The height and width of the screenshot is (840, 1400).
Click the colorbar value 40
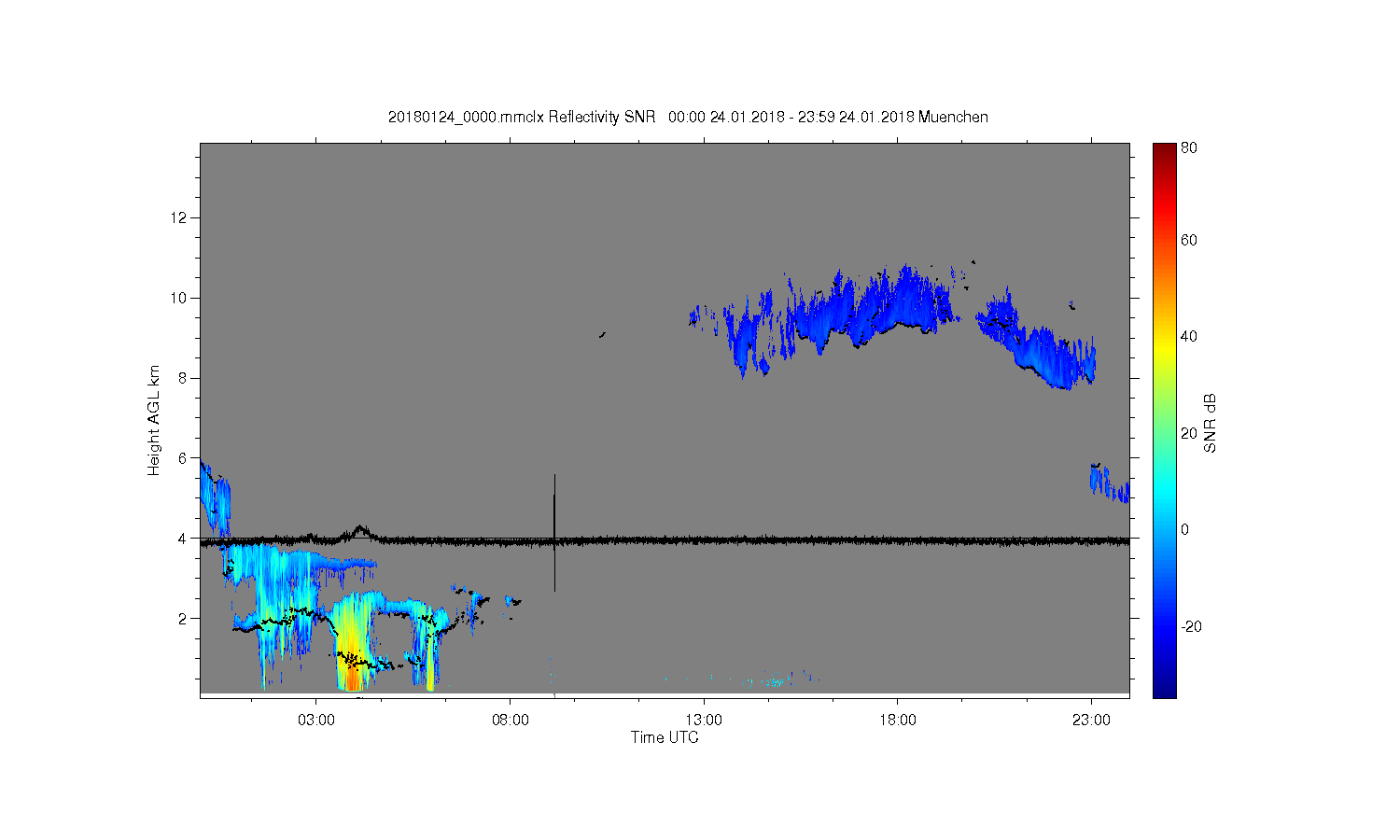click(x=1189, y=337)
